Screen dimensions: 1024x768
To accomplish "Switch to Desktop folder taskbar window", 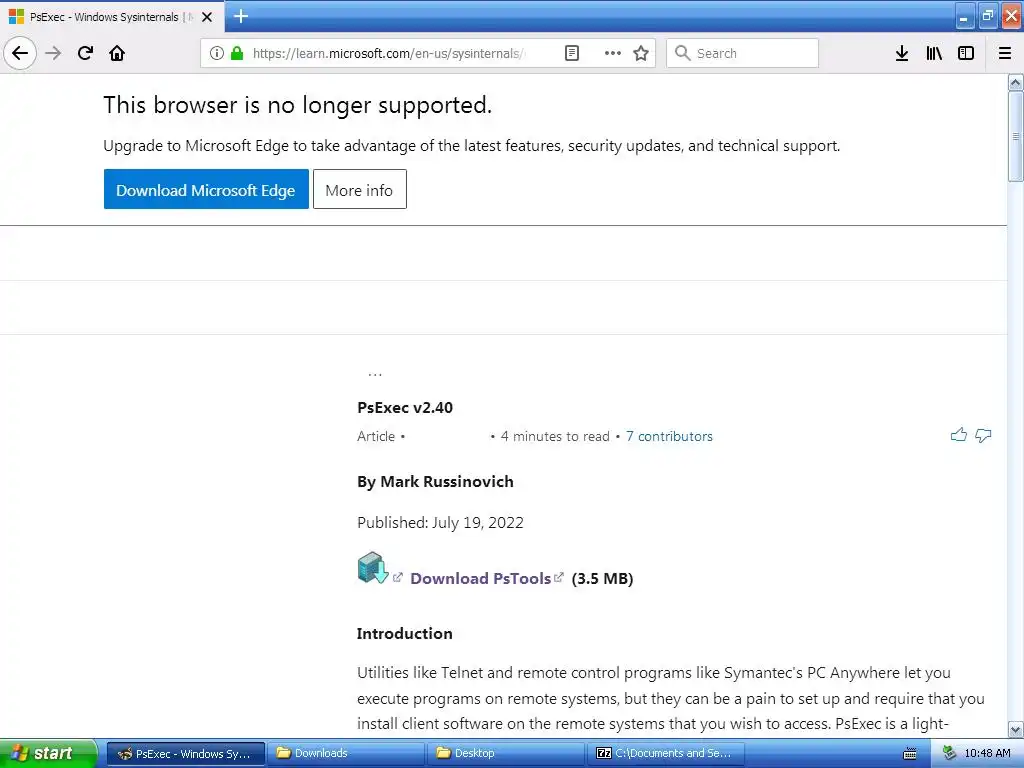I will tap(506, 753).
